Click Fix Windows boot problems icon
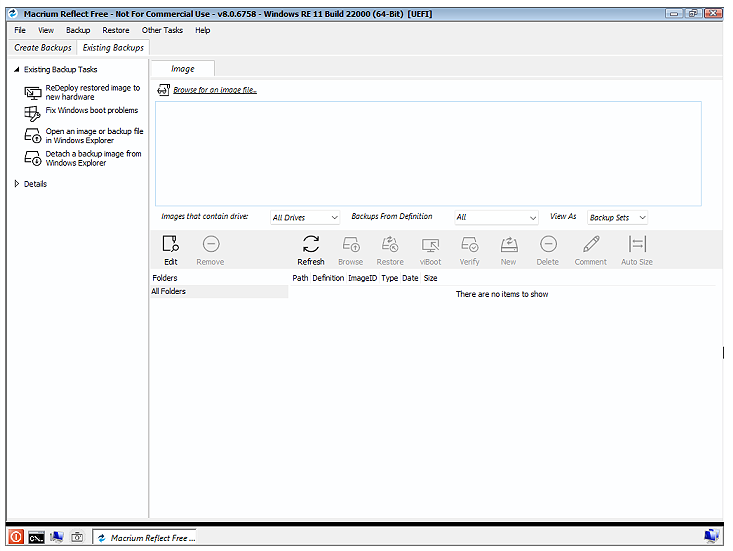Image resolution: width=733 pixels, height=551 pixels. tap(32, 113)
